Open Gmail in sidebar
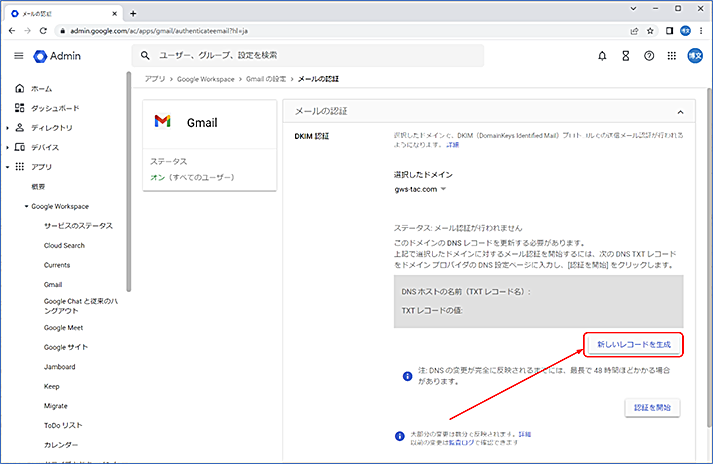Viewport: 713px width, 464px height. click(x=53, y=284)
